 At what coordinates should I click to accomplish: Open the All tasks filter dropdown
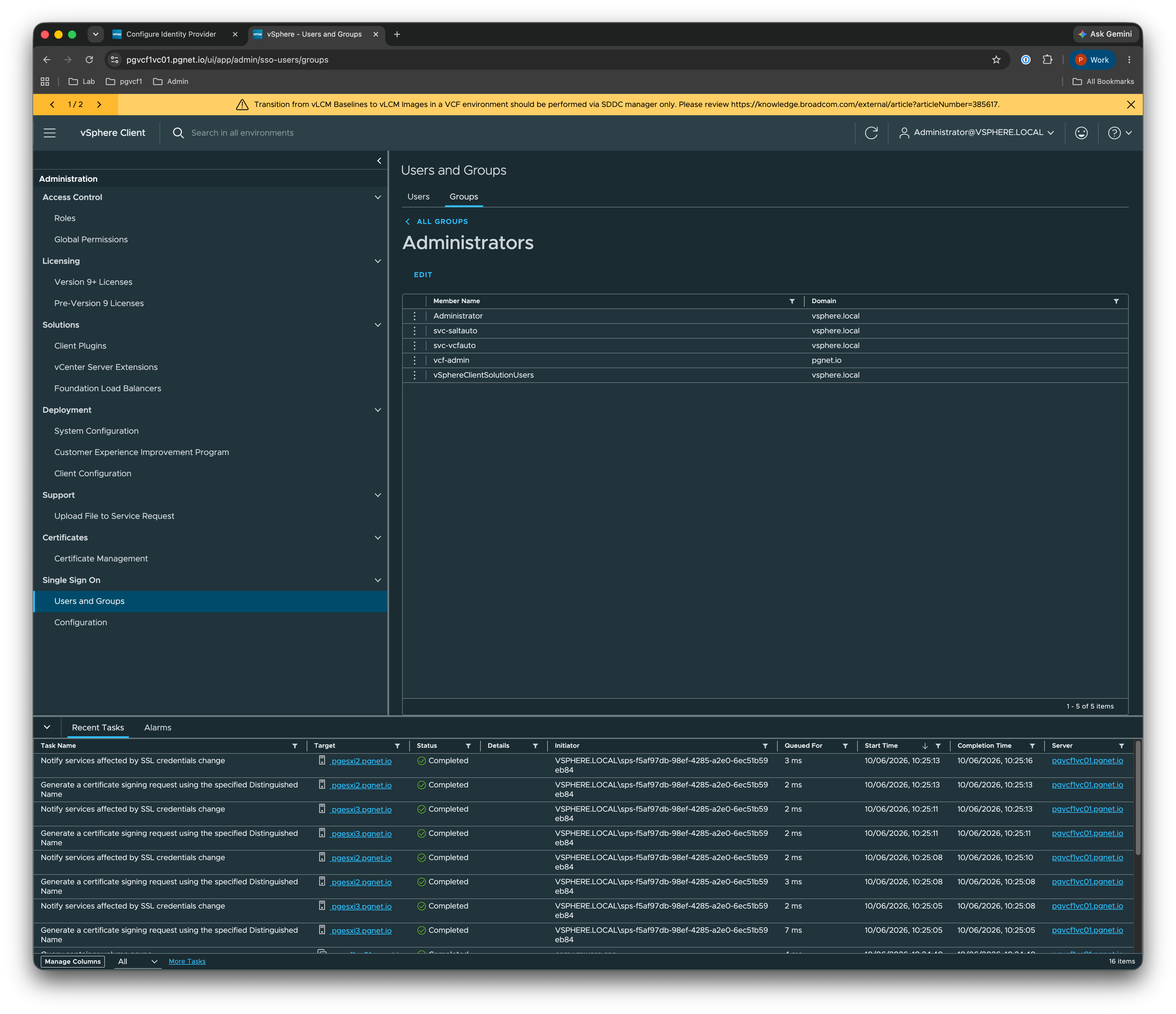tap(137, 962)
